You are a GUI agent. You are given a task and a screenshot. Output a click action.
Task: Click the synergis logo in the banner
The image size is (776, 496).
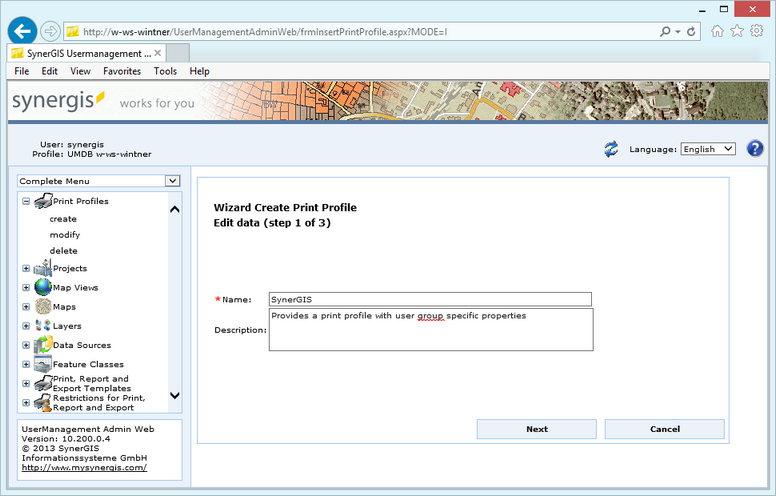click(x=58, y=101)
